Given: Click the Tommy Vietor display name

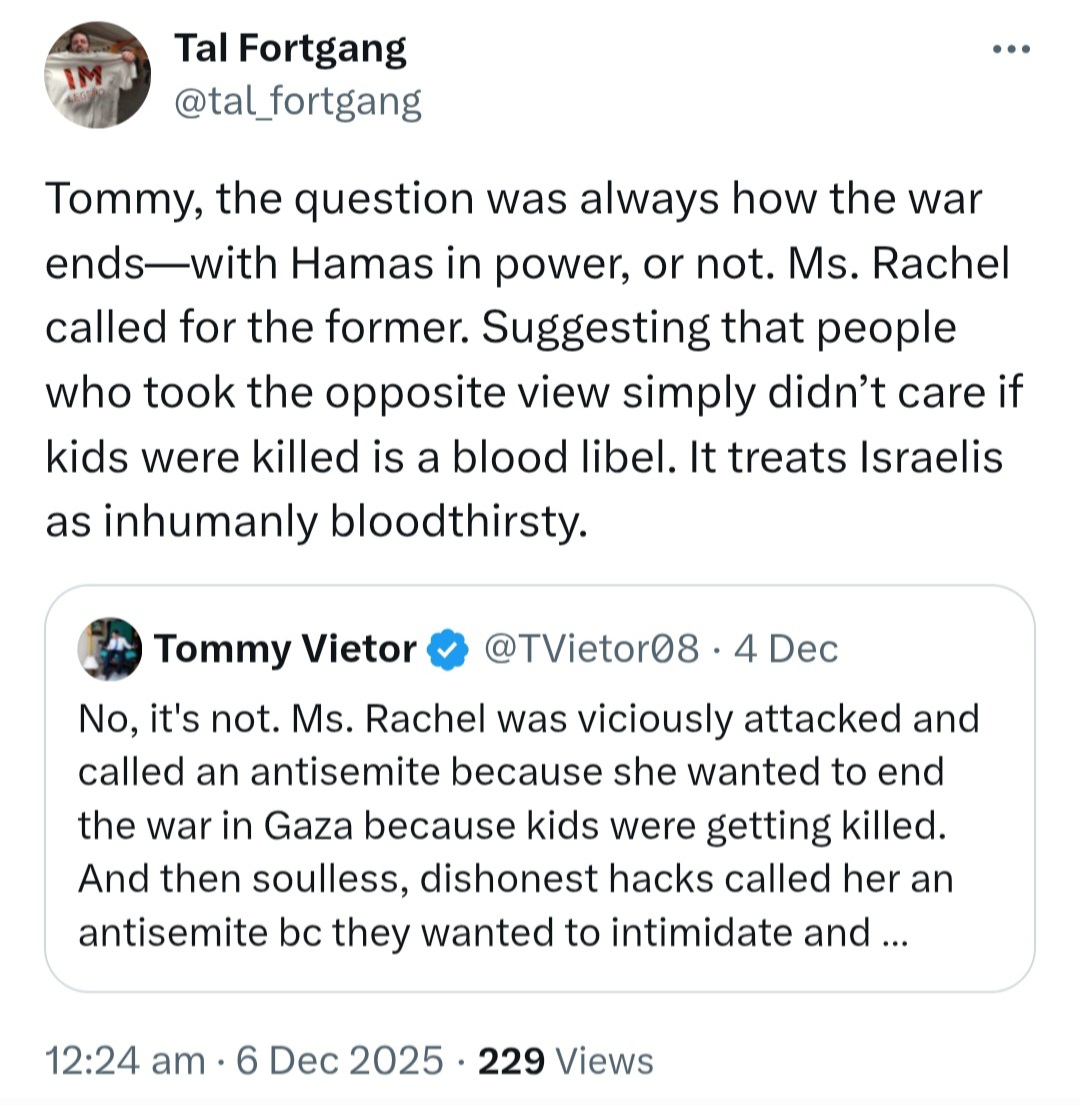Looking at the screenshot, I should [x=285, y=648].
